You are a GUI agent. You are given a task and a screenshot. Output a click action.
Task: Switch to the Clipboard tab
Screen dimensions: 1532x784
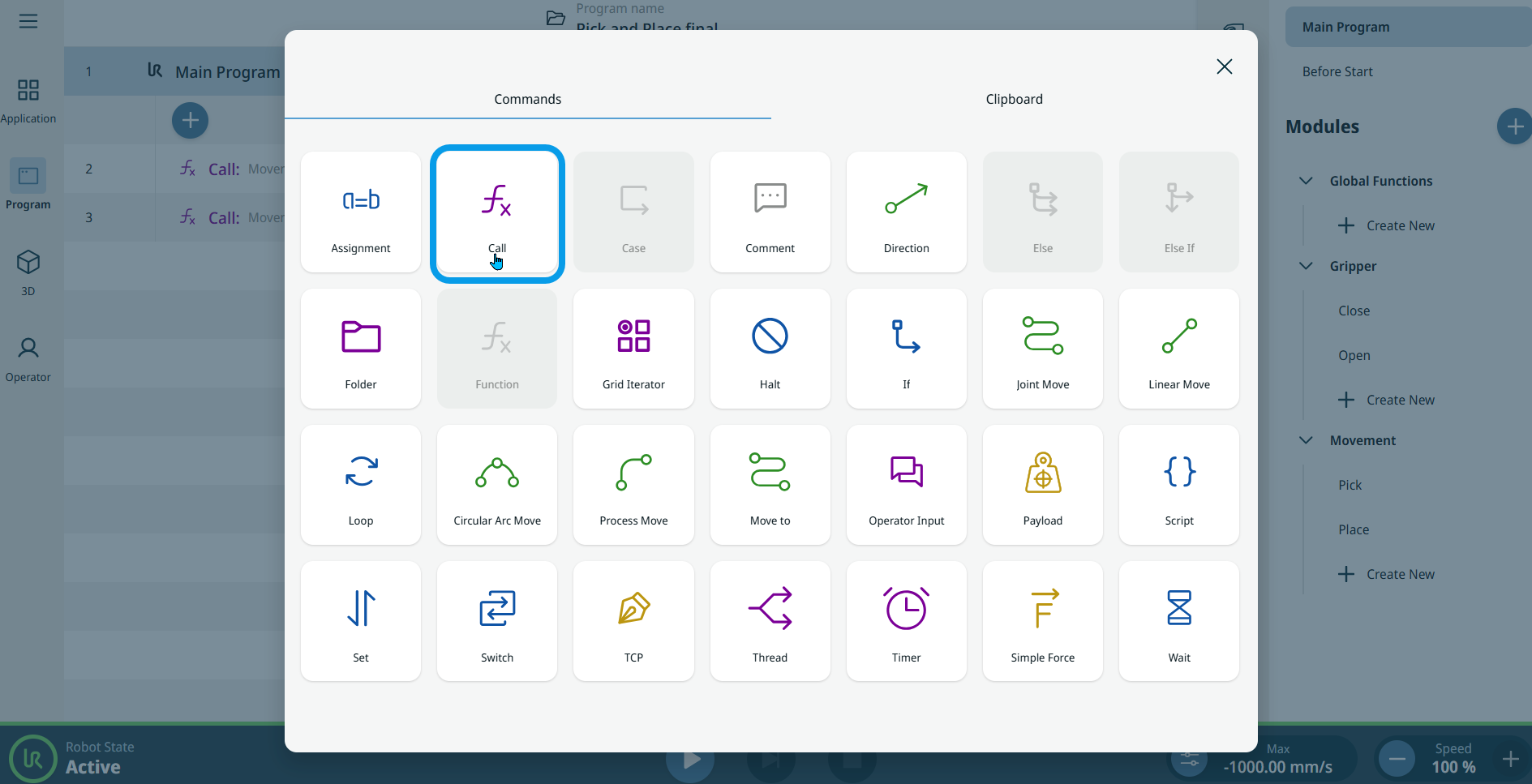point(1014,99)
